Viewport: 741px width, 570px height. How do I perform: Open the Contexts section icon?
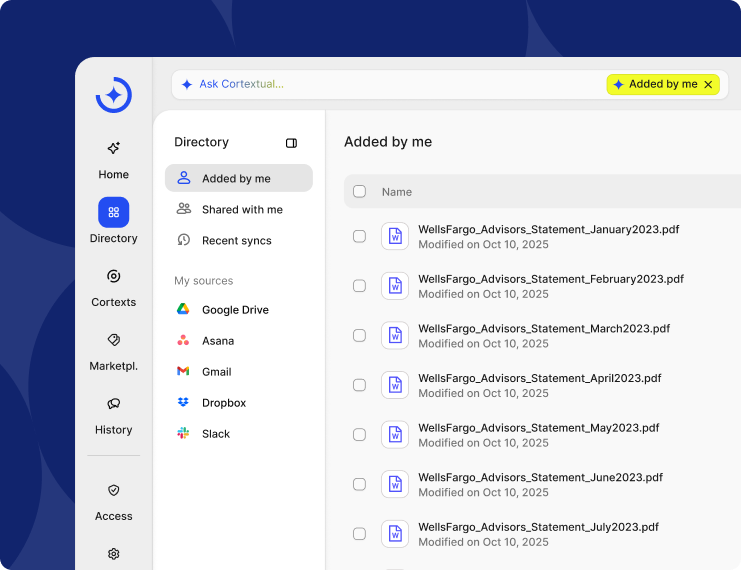pyautogui.click(x=113, y=276)
